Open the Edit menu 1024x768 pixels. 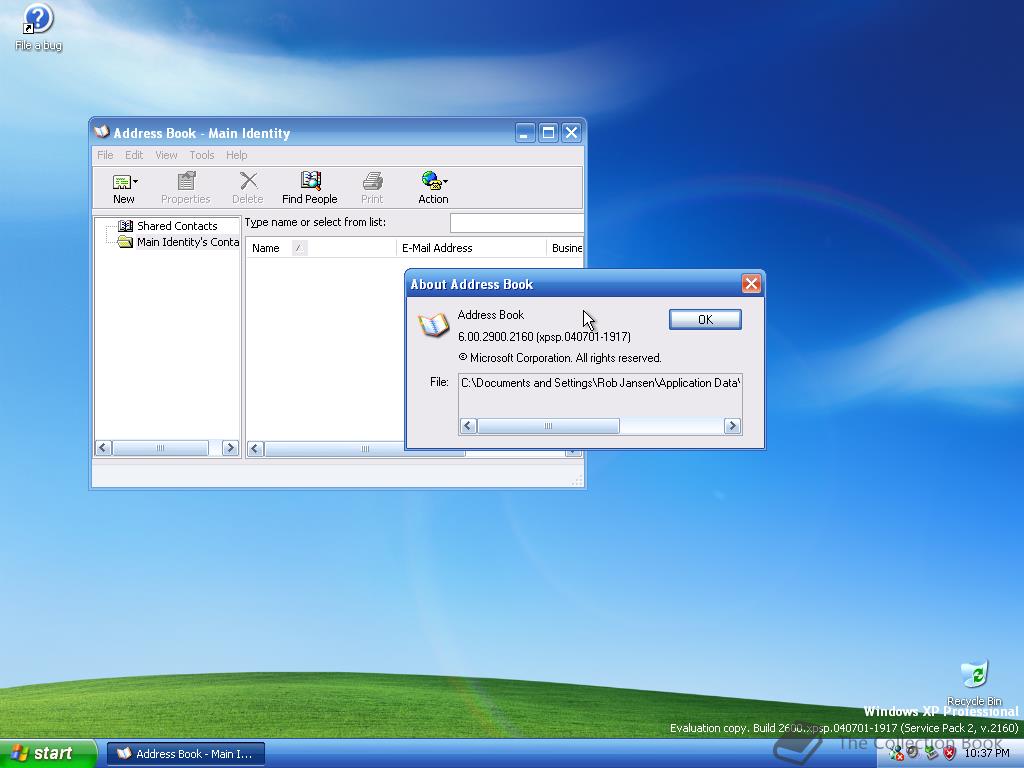134,155
